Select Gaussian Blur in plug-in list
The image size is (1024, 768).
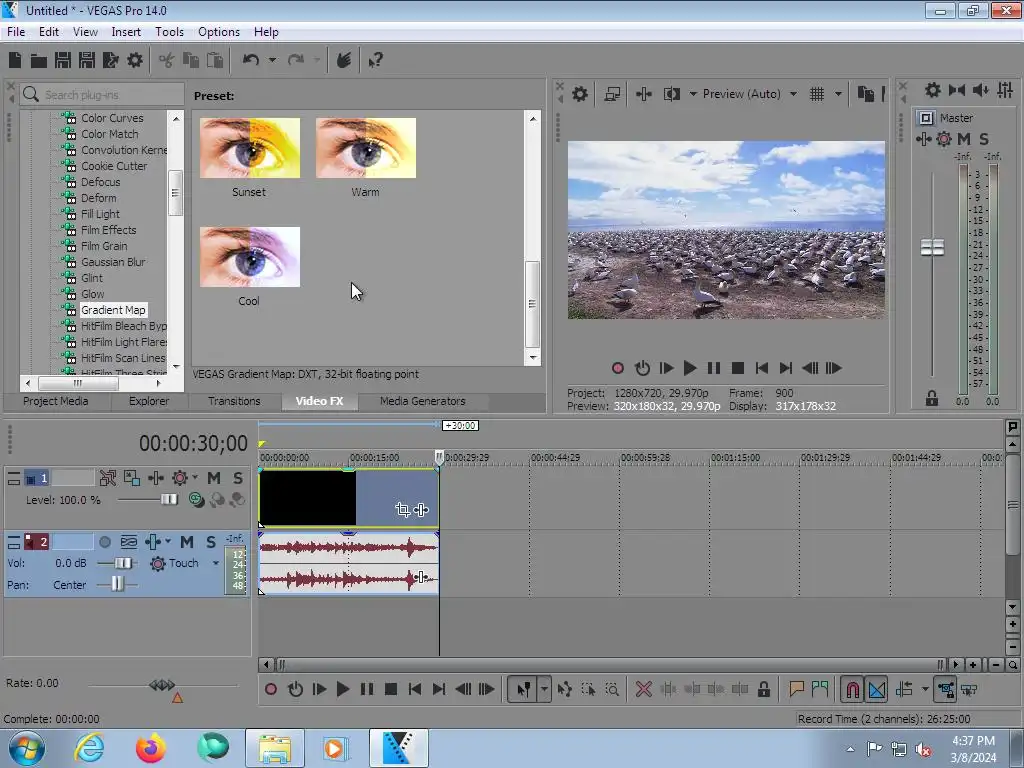tap(113, 262)
